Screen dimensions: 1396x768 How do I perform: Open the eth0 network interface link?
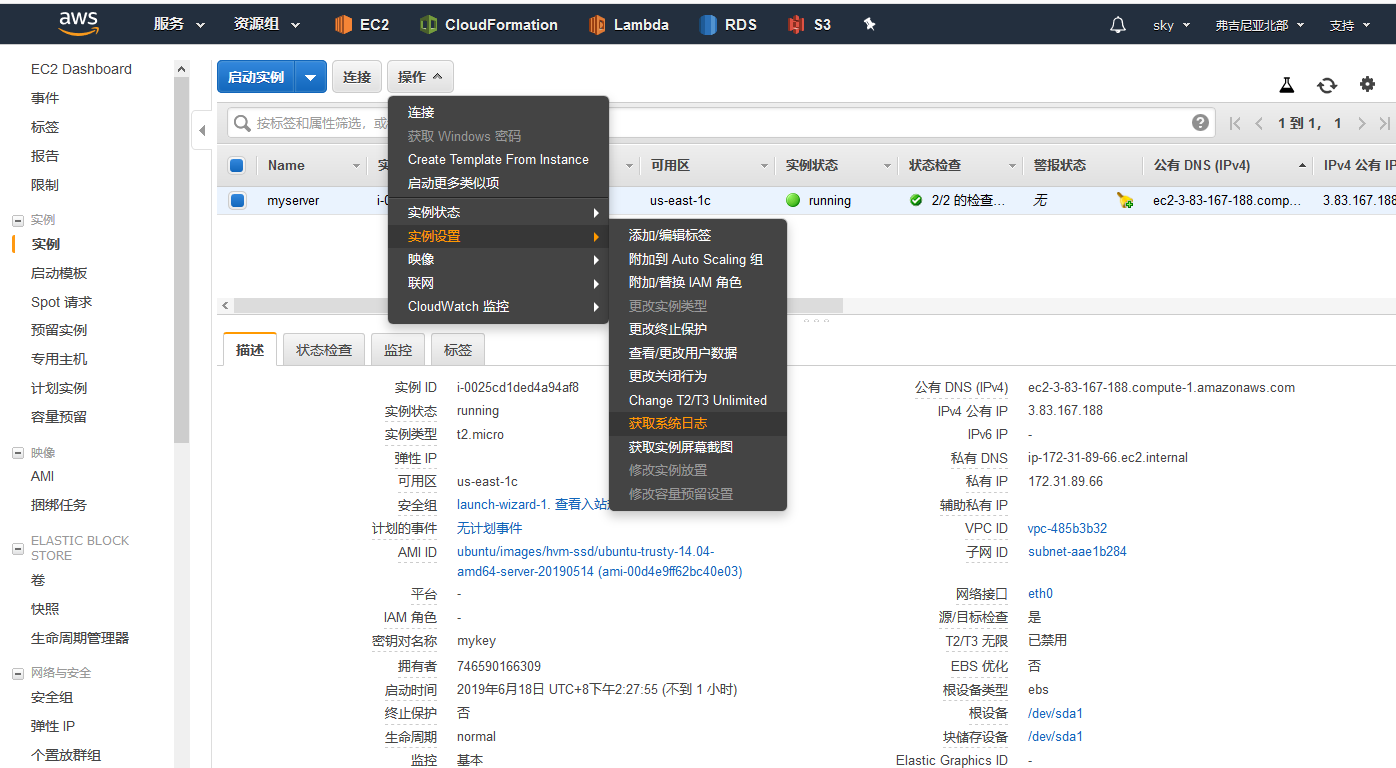[x=1040, y=594]
